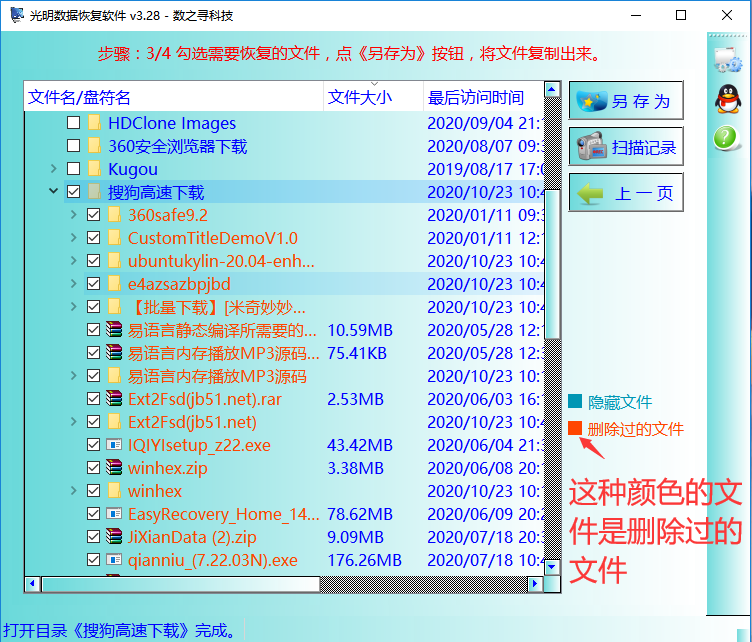
Task: Click the qianniu_(7.22.03N).exe program icon
Action: tap(114, 560)
